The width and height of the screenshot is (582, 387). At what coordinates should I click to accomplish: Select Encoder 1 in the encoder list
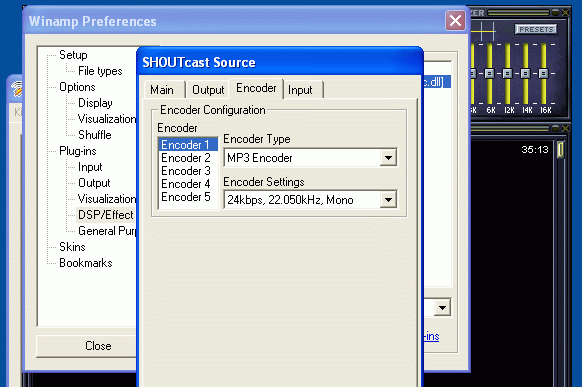188,145
